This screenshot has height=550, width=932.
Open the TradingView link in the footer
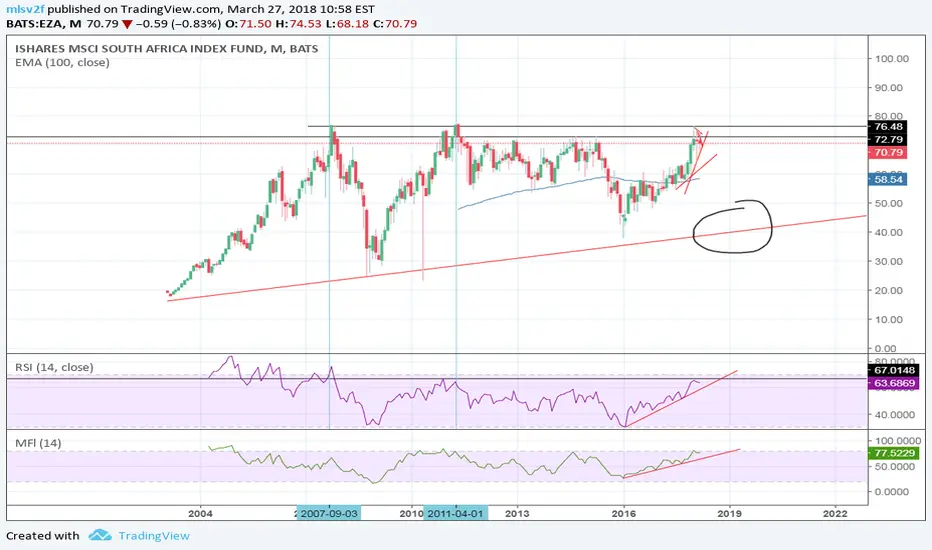pyautogui.click(x=153, y=536)
